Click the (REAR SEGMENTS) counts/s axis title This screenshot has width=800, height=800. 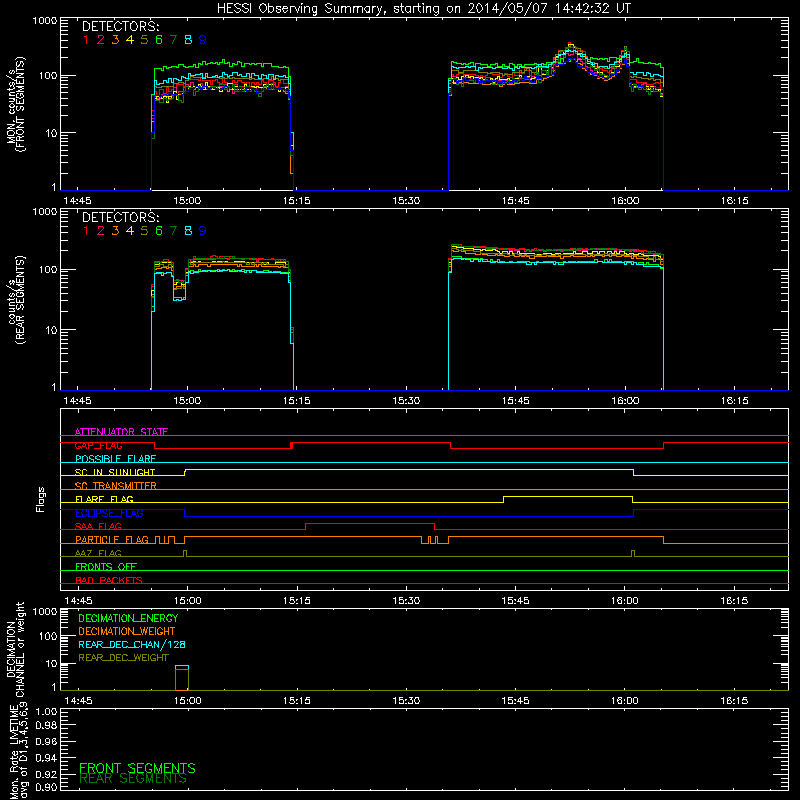(16, 299)
